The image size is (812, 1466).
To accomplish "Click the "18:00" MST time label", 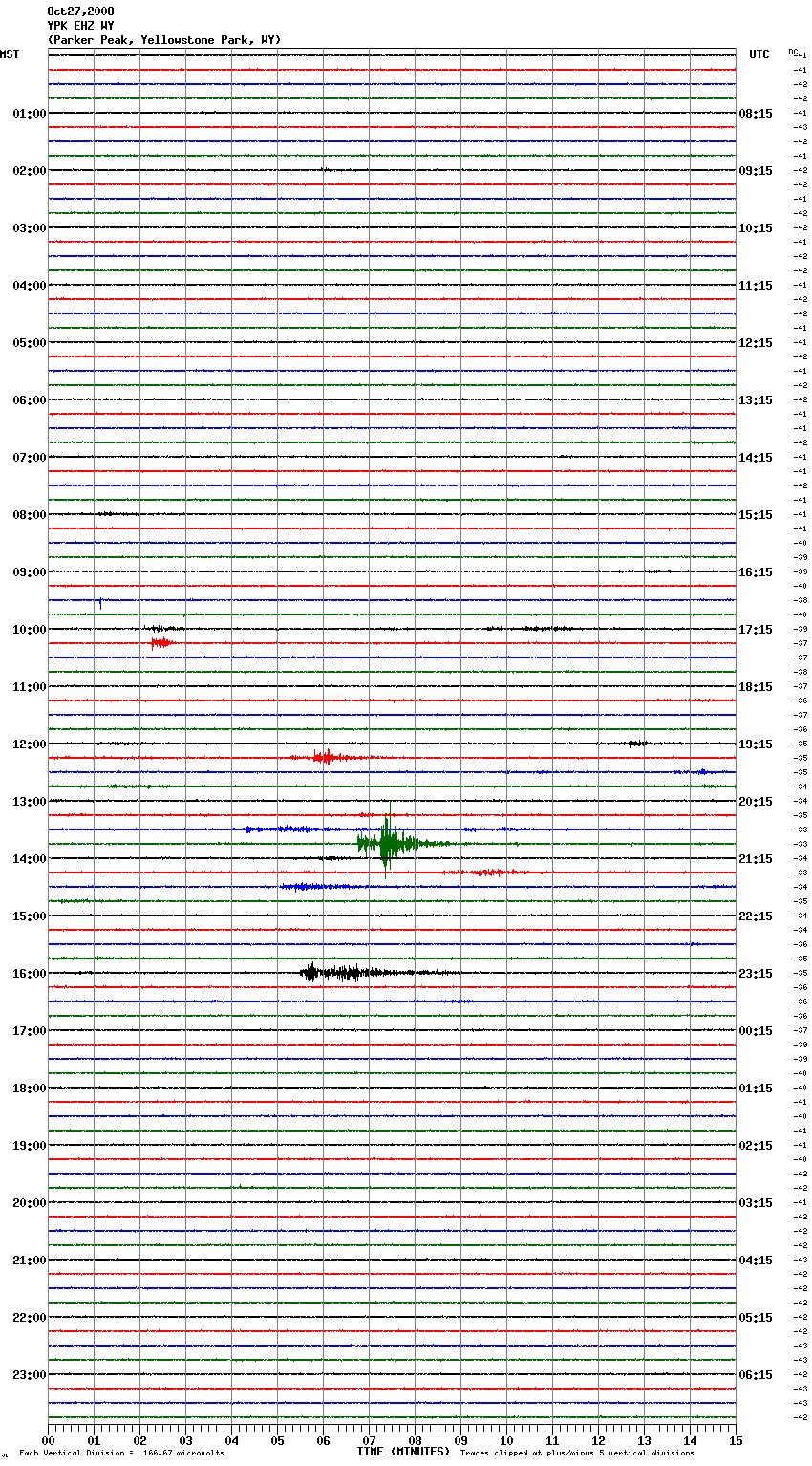I will (x=30, y=1089).
